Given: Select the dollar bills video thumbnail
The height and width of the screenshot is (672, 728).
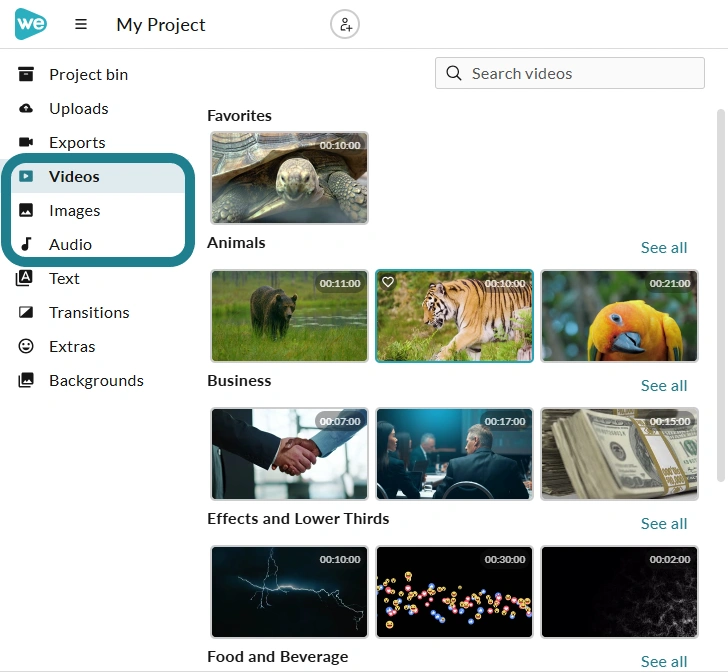Looking at the screenshot, I should [619, 454].
